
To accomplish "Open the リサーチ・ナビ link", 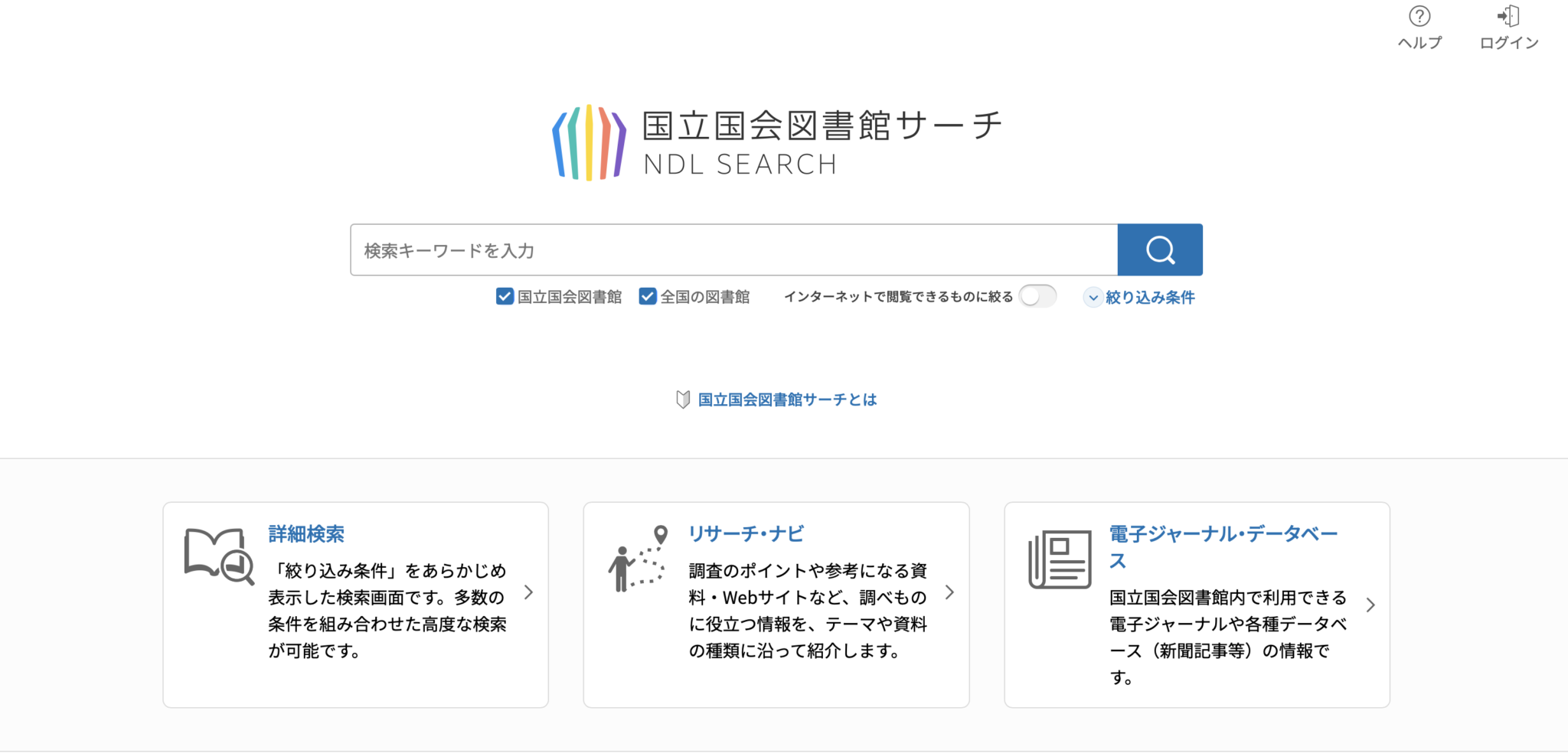I will click(746, 533).
